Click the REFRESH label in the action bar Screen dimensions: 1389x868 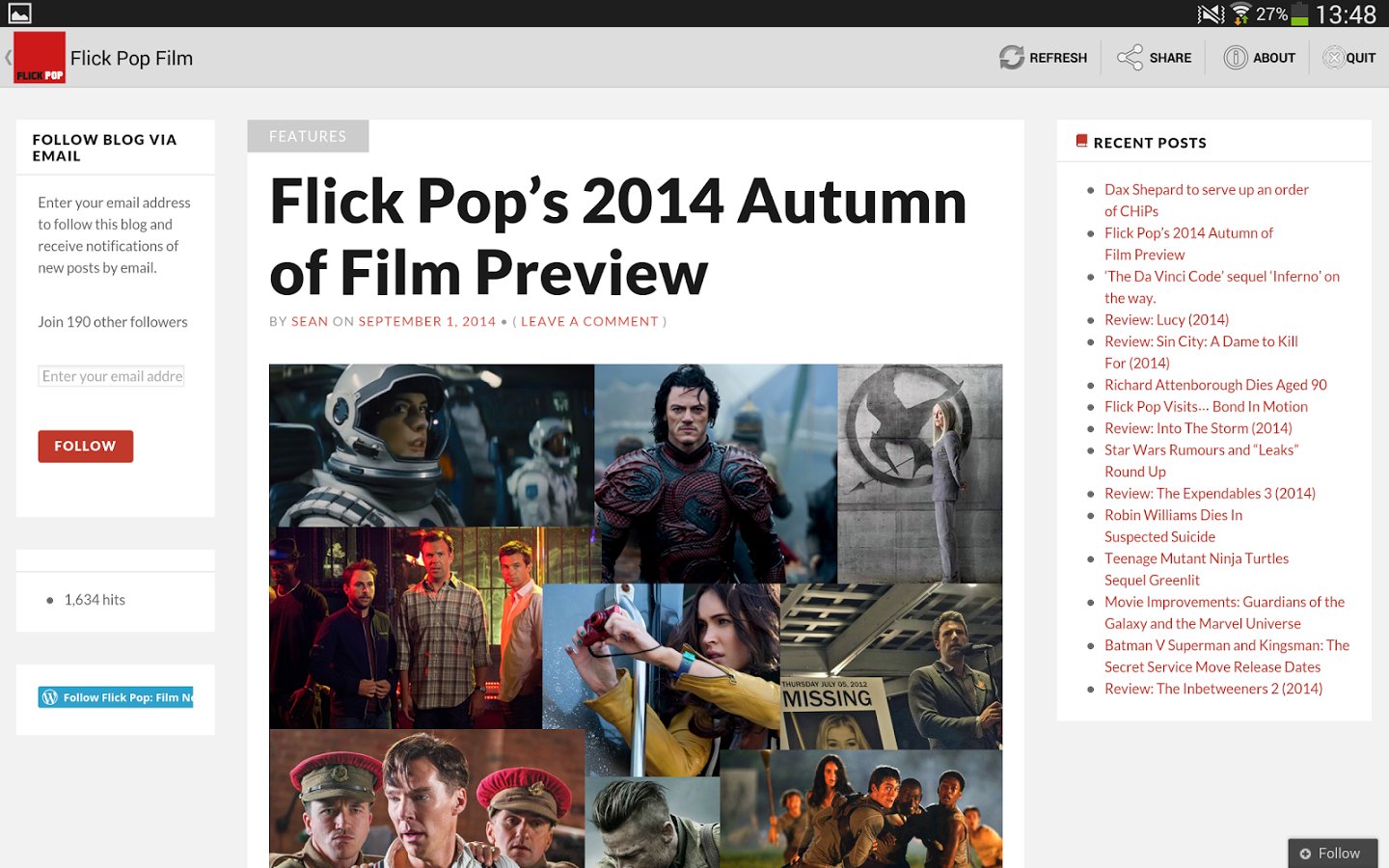click(1058, 58)
